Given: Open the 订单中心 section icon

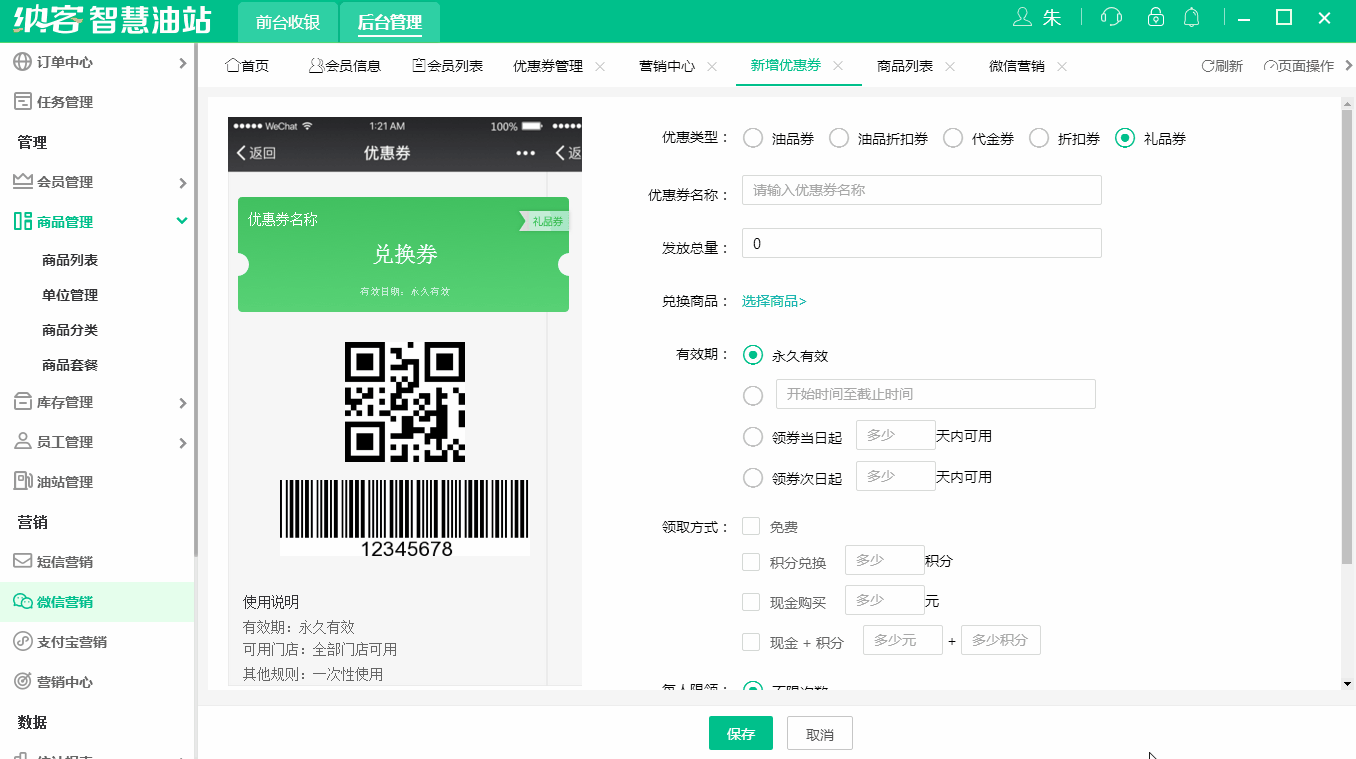Looking at the screenshot, I should click(x=22, y=61).
